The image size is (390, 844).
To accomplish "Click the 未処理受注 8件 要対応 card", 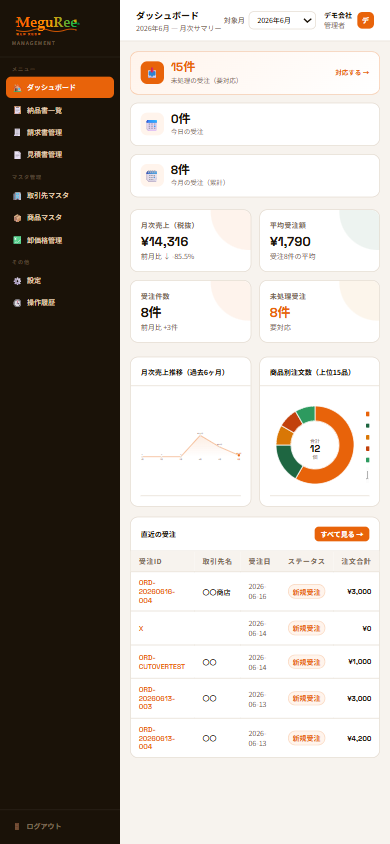I will [x=320, y=311].
